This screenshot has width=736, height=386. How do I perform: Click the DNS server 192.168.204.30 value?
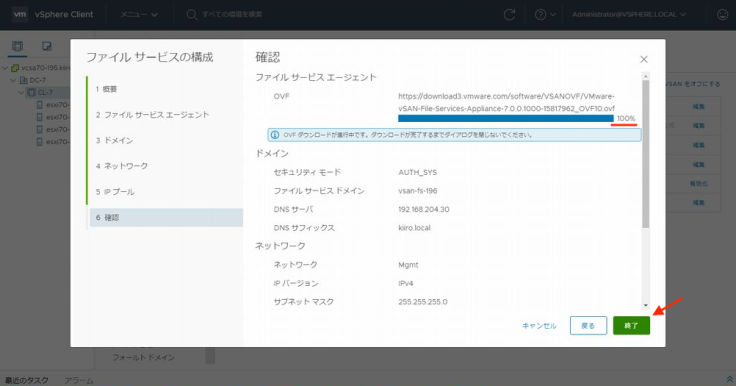click(423, 209)
